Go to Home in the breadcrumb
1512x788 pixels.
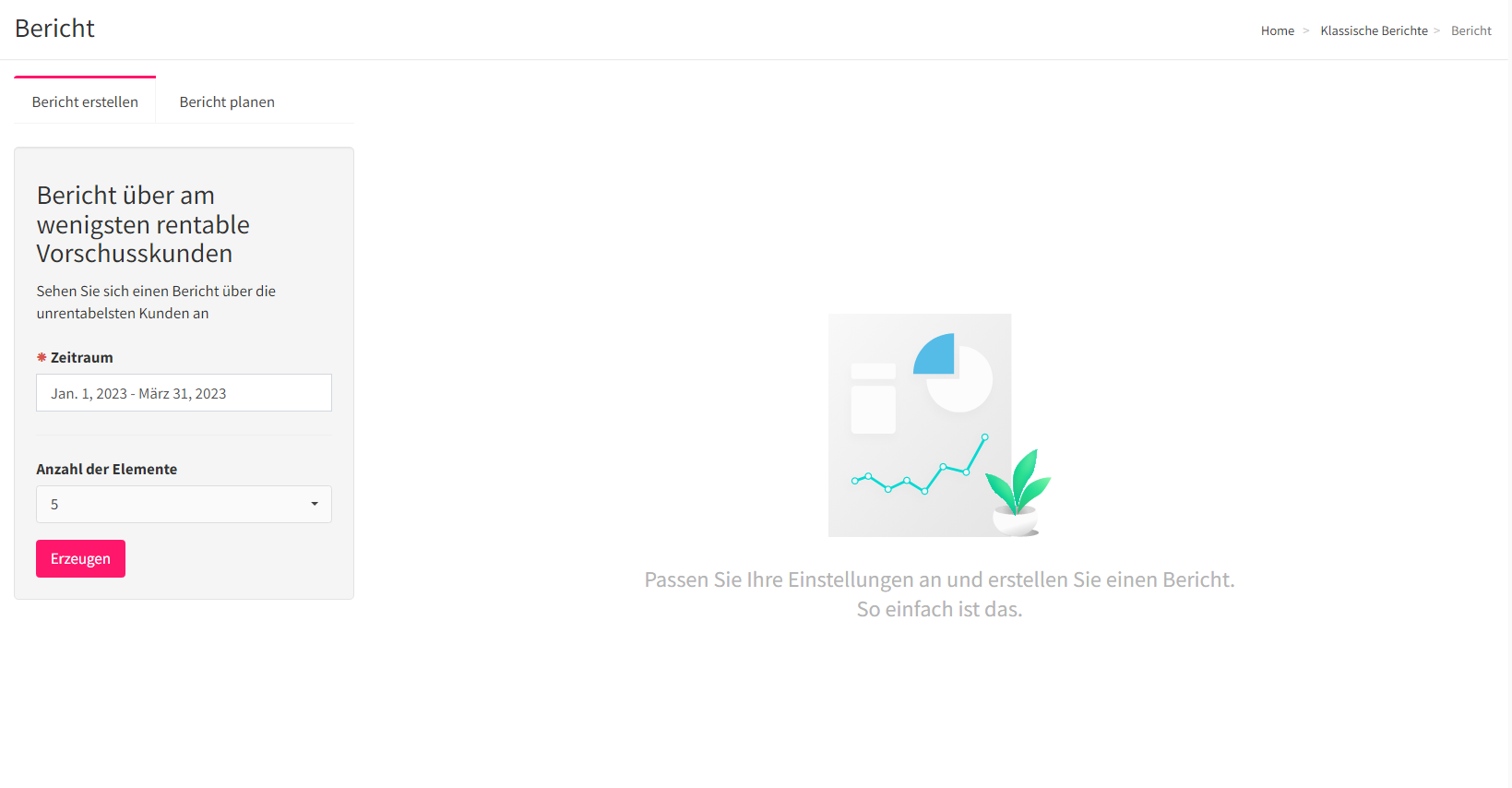(x=1278, y=30)
